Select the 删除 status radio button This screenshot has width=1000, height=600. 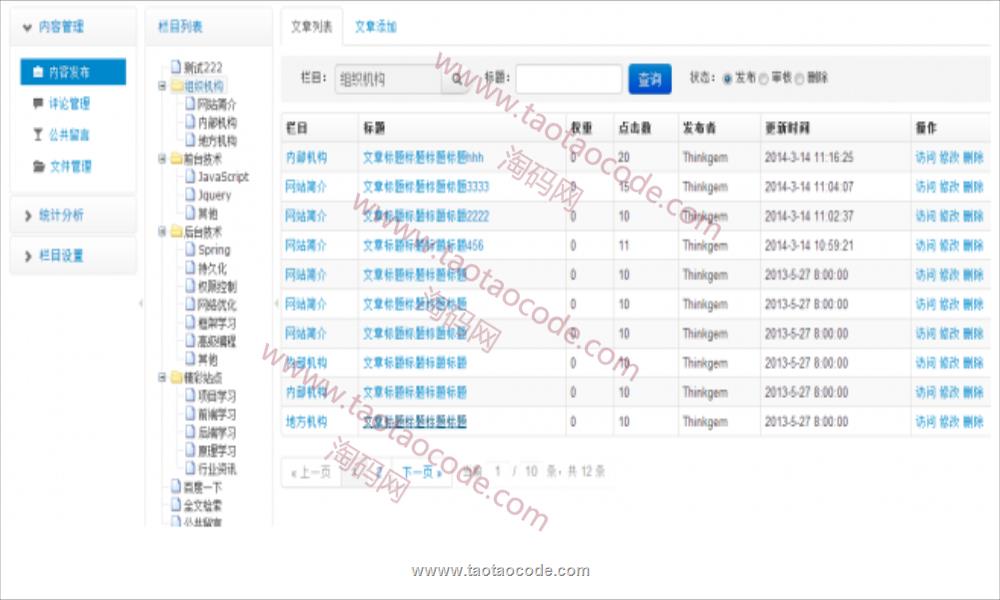799,79
